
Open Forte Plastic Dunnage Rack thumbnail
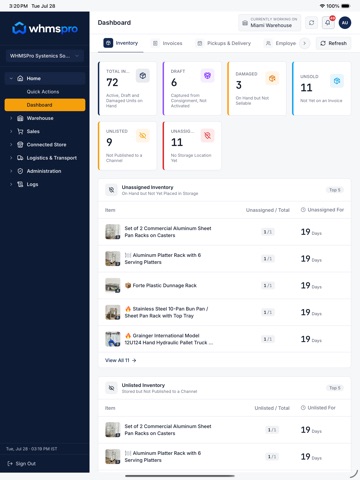point(113,286)
